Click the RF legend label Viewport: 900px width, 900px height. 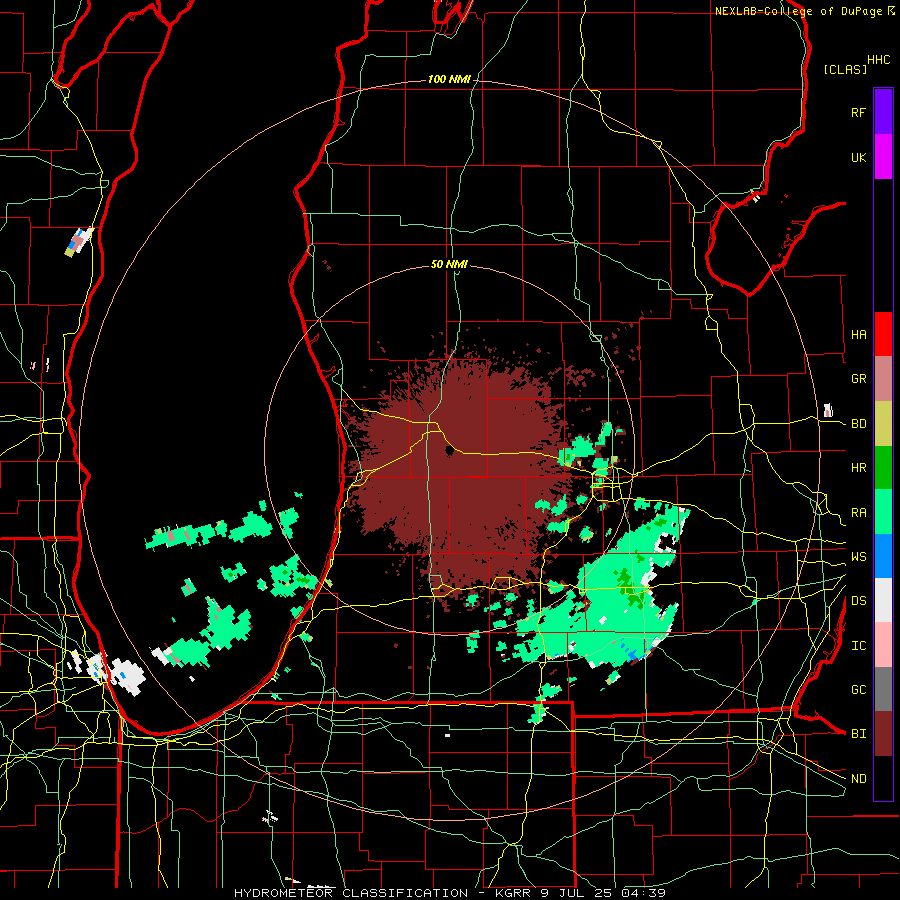(858, 112)
